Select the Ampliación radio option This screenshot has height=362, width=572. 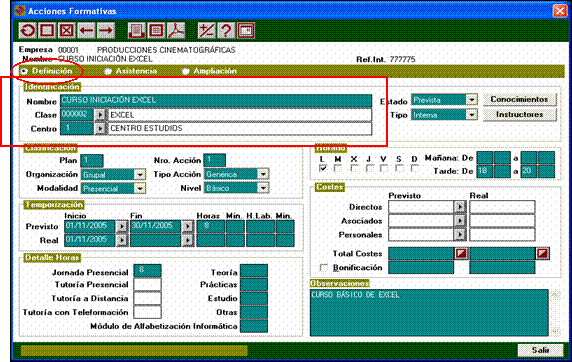[186, 71]
